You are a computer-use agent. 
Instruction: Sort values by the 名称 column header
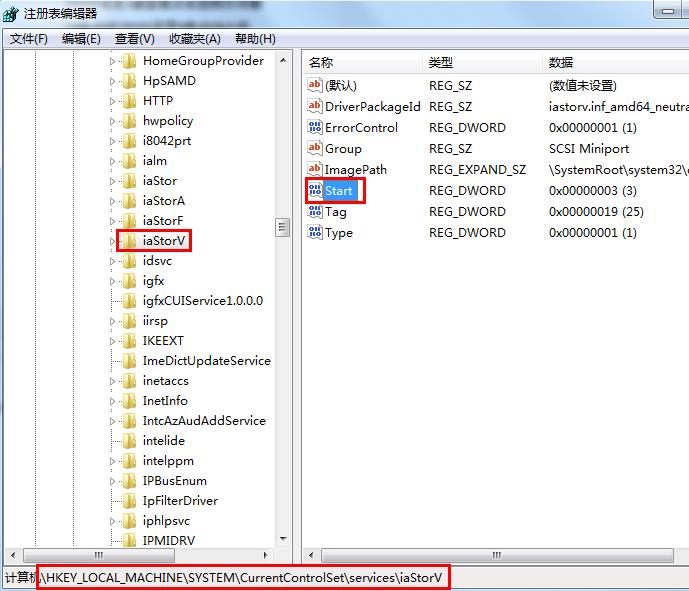click(363, 62)
